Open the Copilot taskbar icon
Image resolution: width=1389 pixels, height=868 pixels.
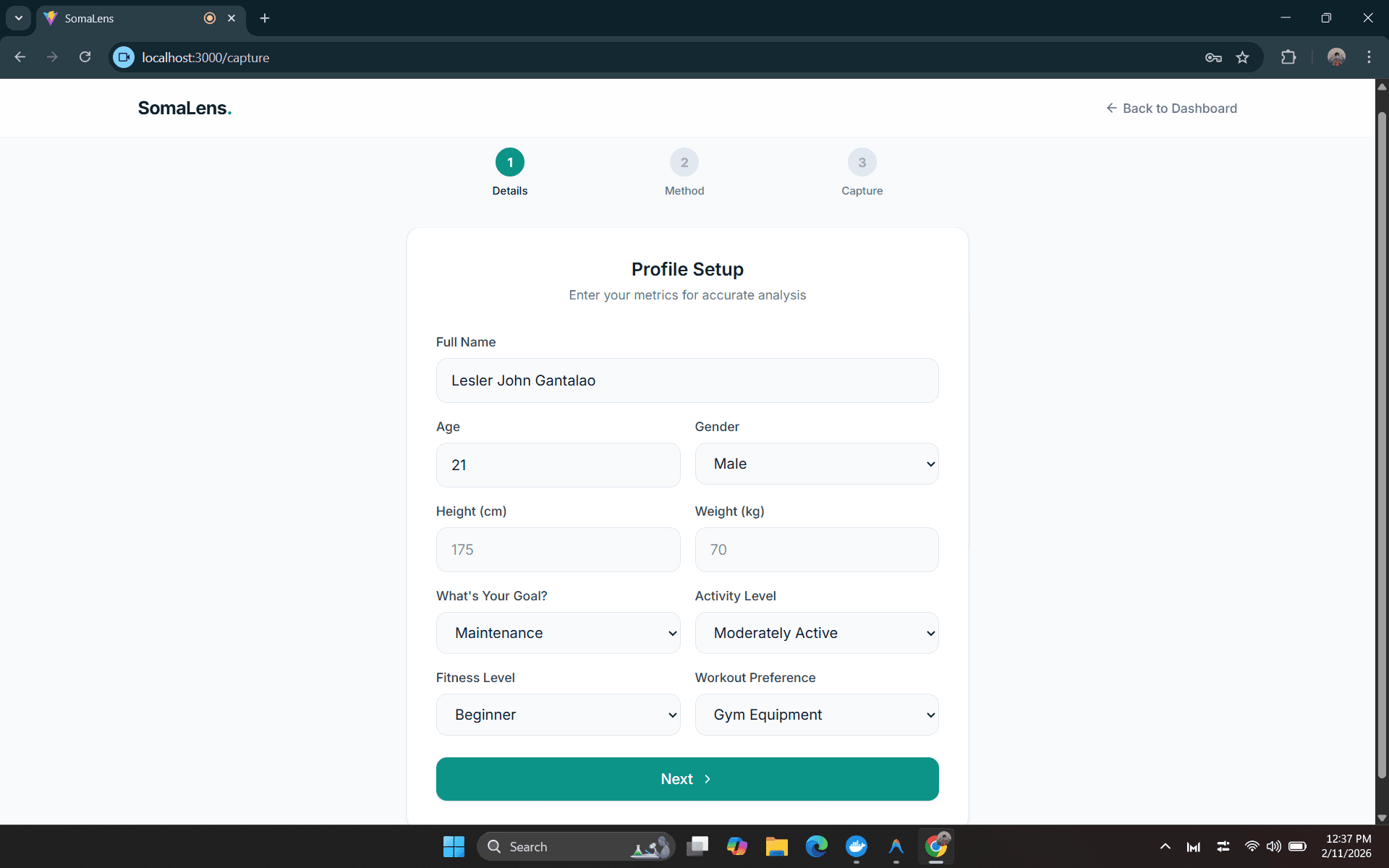point(736,846)
